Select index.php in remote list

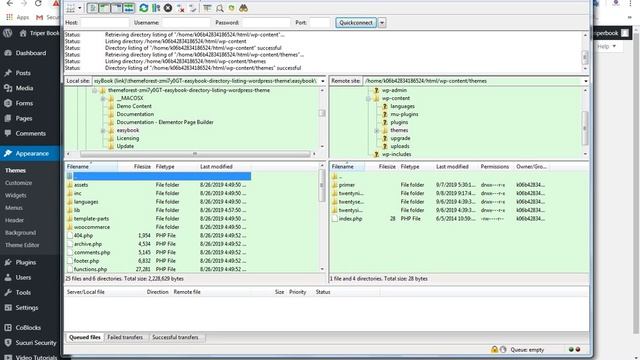click(x=350, y=219)
